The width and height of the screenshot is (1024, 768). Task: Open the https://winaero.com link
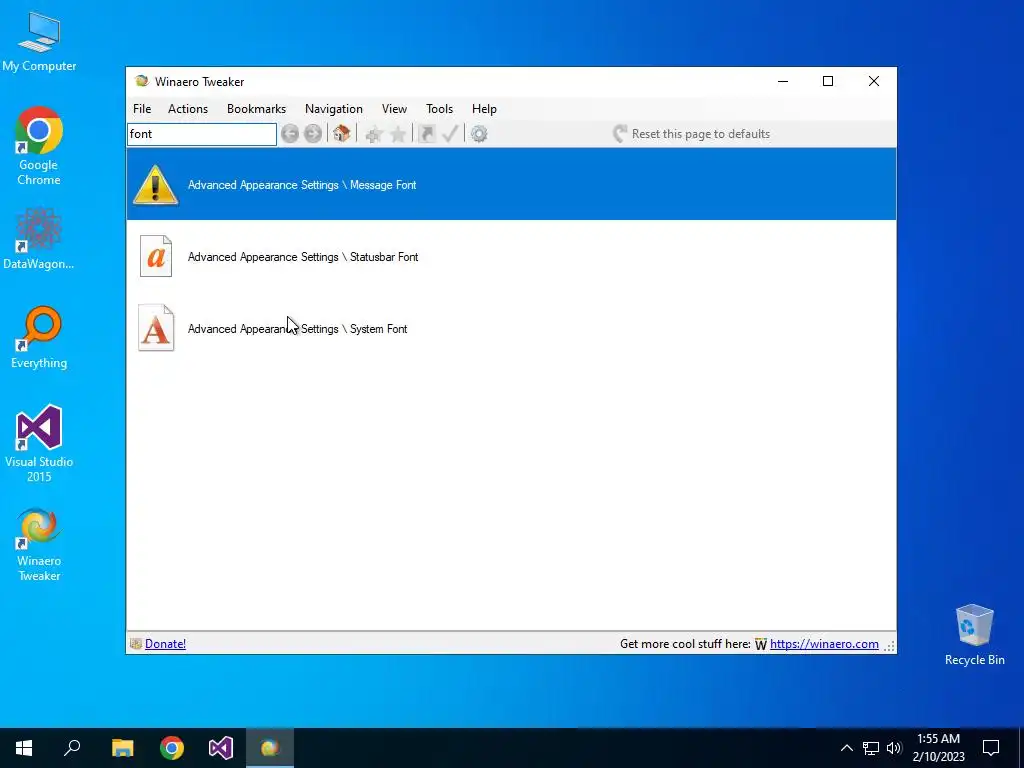pos(824,644)
